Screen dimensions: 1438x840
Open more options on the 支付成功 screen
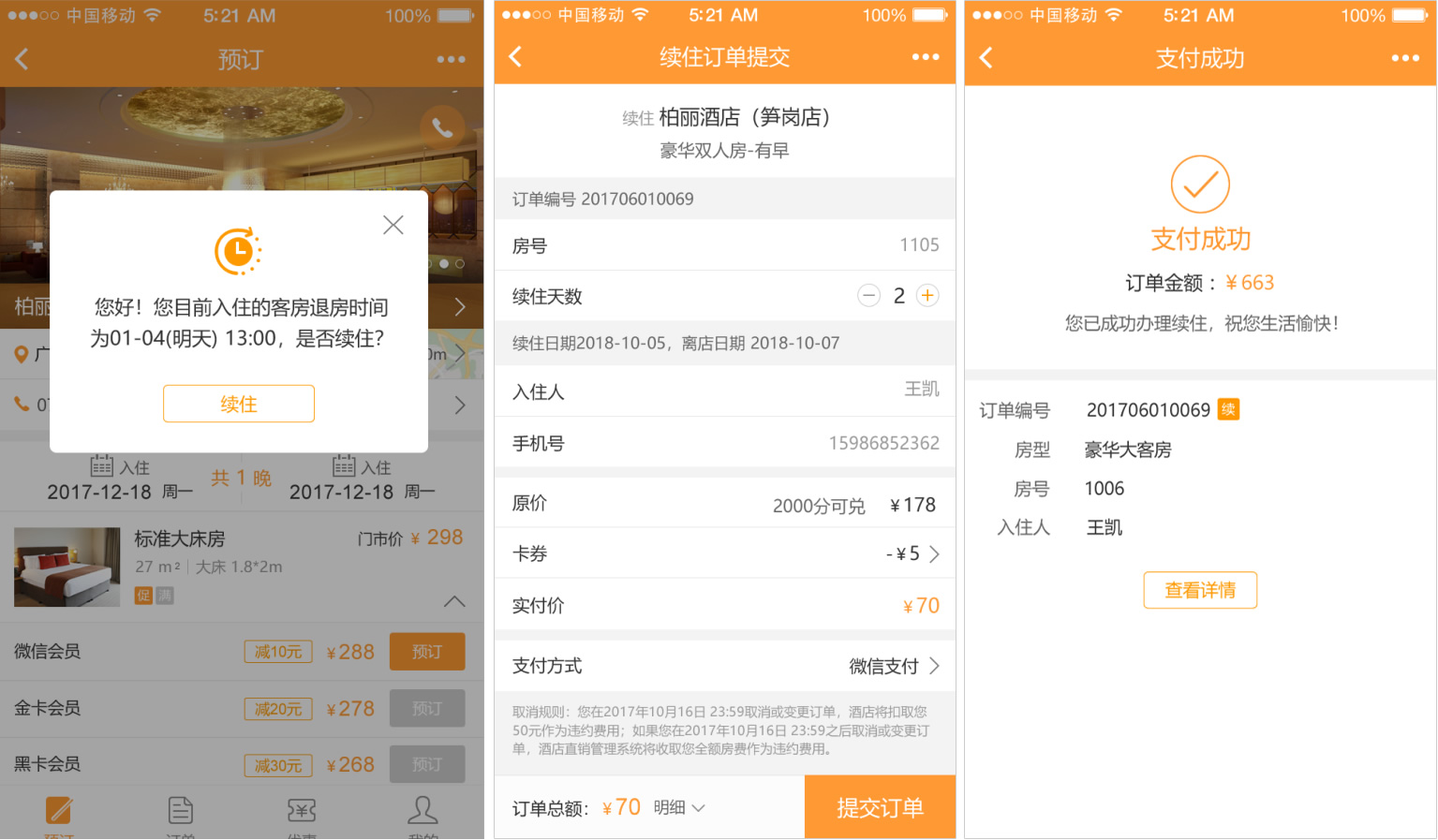coord(1404,58)
